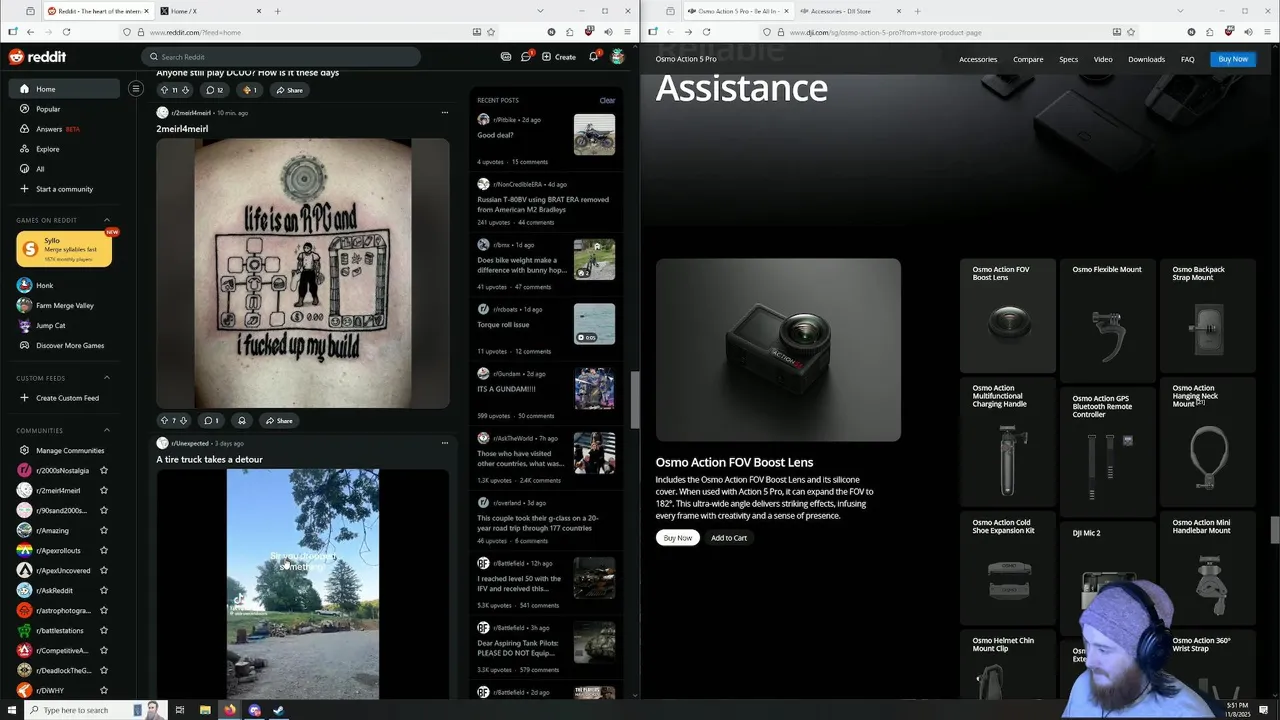1280x720 pixels.
Task: Collapse the Reddit sidebar navigation button
Action: 136,89
